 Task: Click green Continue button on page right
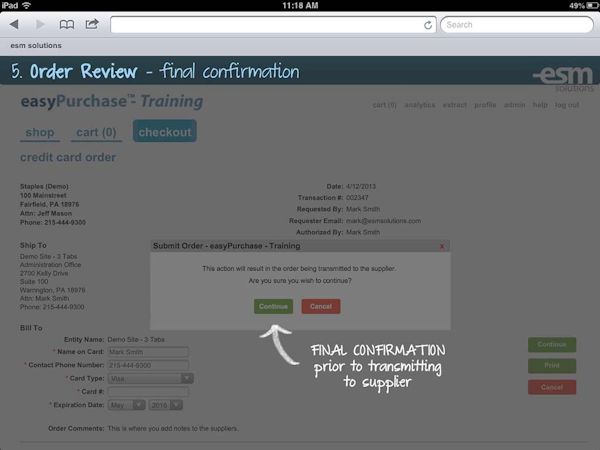(552, 344)
